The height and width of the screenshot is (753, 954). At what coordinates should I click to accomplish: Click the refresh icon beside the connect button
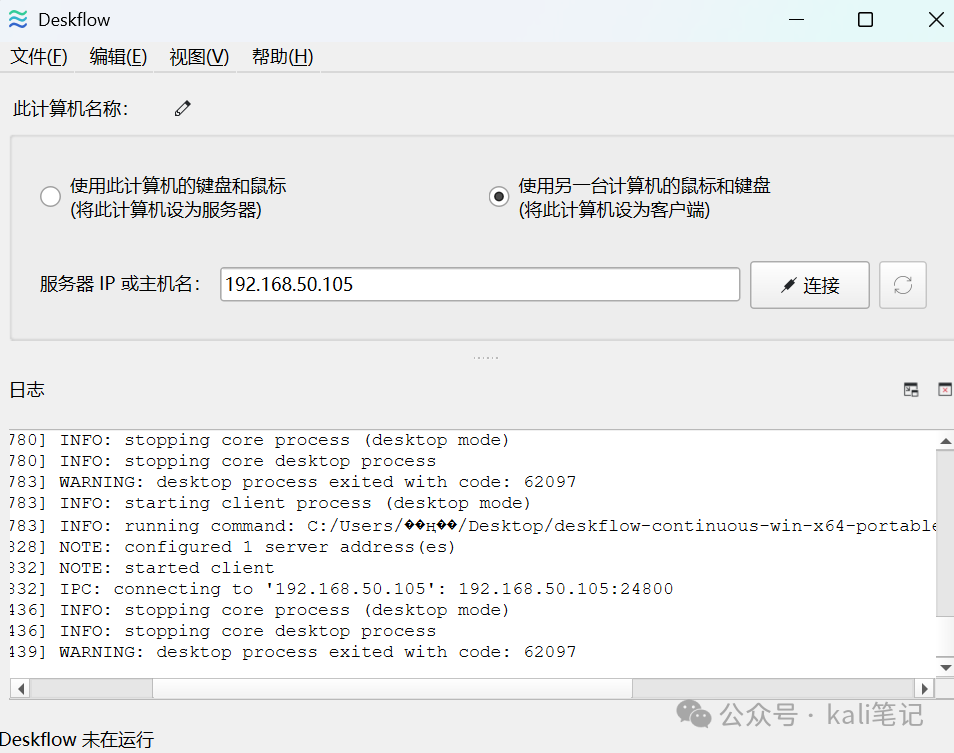[x=903, y=285]
